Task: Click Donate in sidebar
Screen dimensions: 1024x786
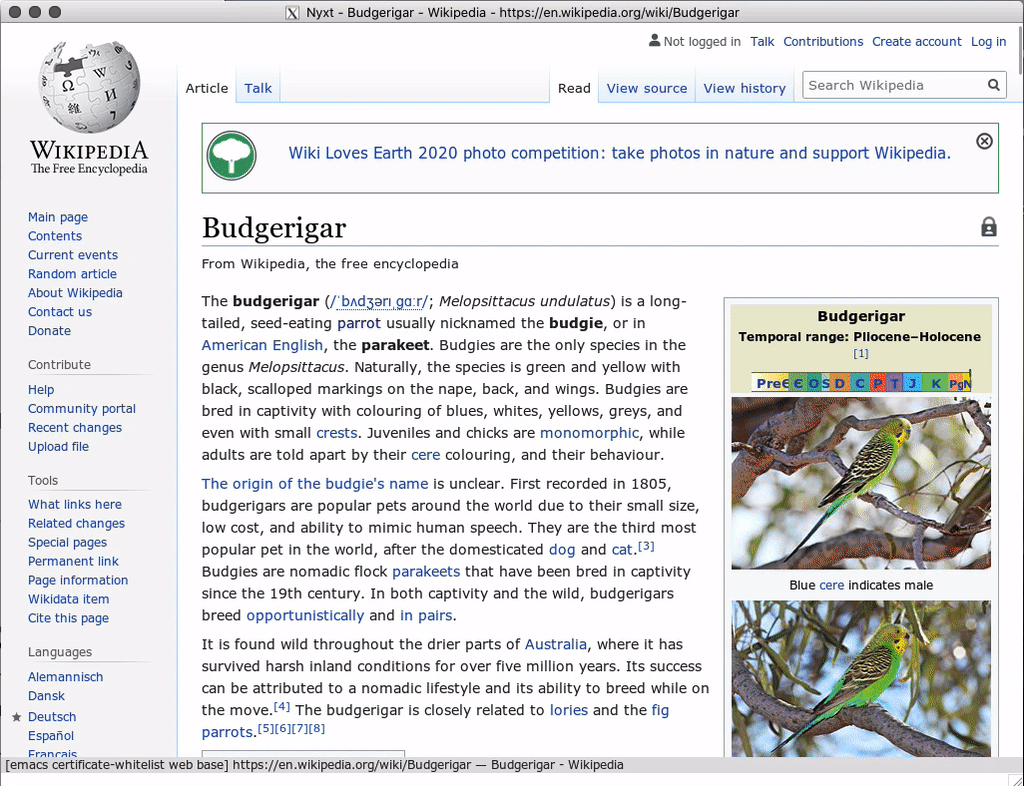Action: click(49, 331)
